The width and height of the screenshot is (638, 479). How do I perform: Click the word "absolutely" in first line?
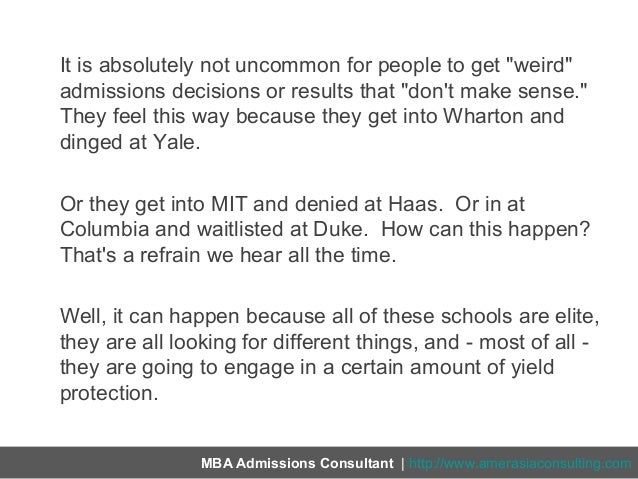click(x=146, y=66)
